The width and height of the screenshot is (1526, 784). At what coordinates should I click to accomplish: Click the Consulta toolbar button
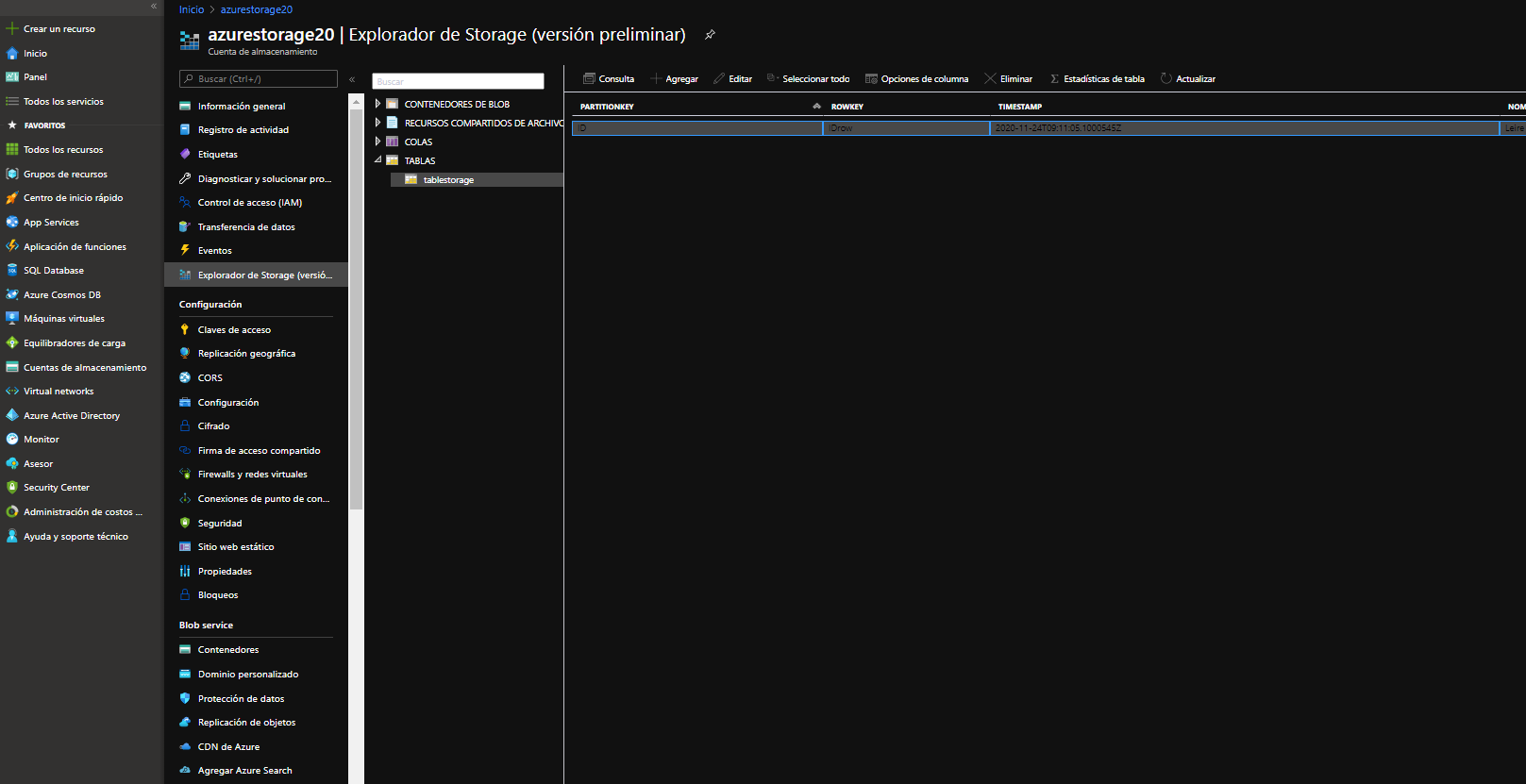609,79
